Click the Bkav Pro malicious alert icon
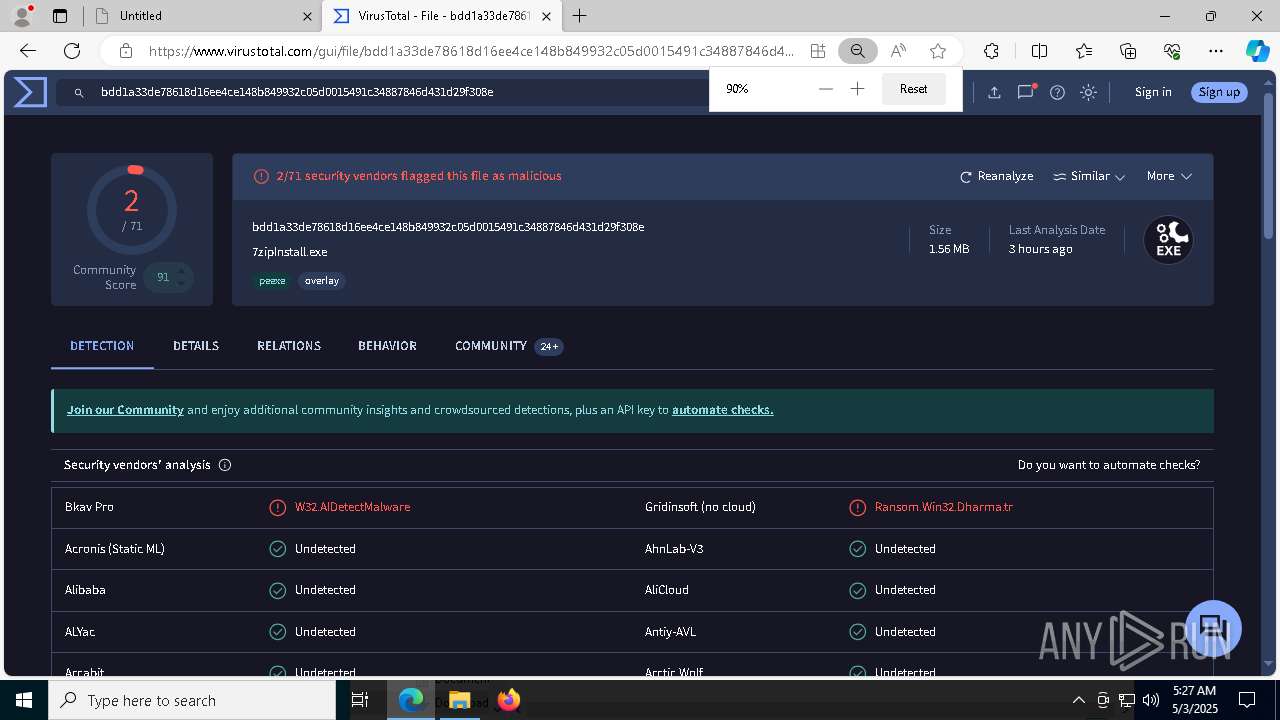 [278, 507]
